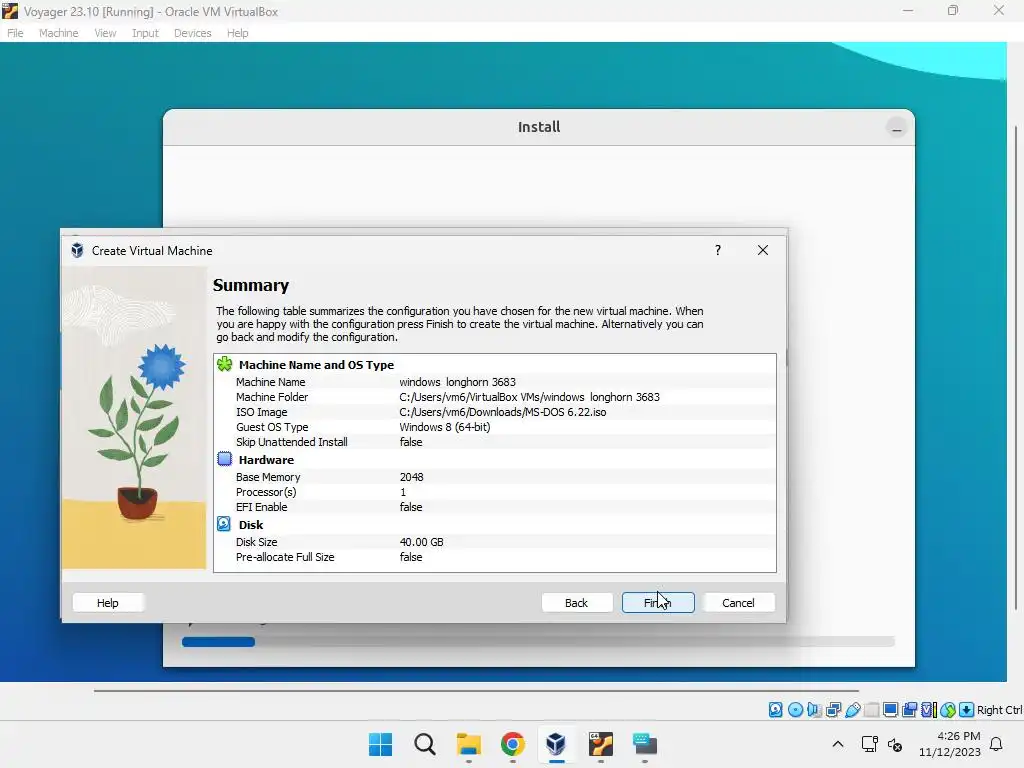The image size is (1024, 768).
Task: Click the Base Memory value 2048
Action: click(x=411, y=477)
